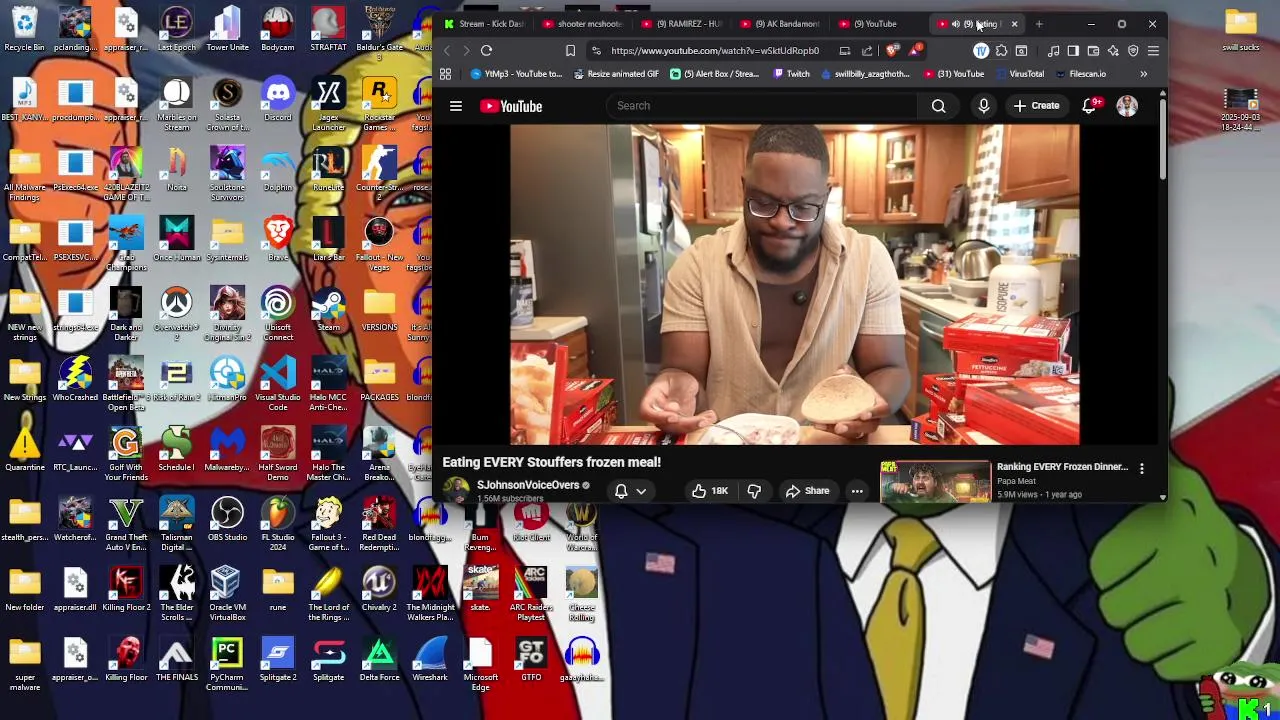The height and width of the screenshot is (720, 1280).
Task: Open more actions menu below video
Action: coord(857,491)
